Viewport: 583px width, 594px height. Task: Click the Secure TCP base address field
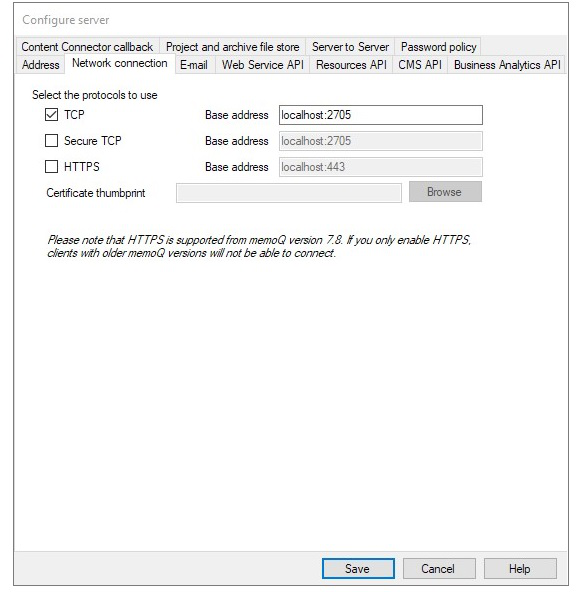pyautogui.click(x=381, y=141)
